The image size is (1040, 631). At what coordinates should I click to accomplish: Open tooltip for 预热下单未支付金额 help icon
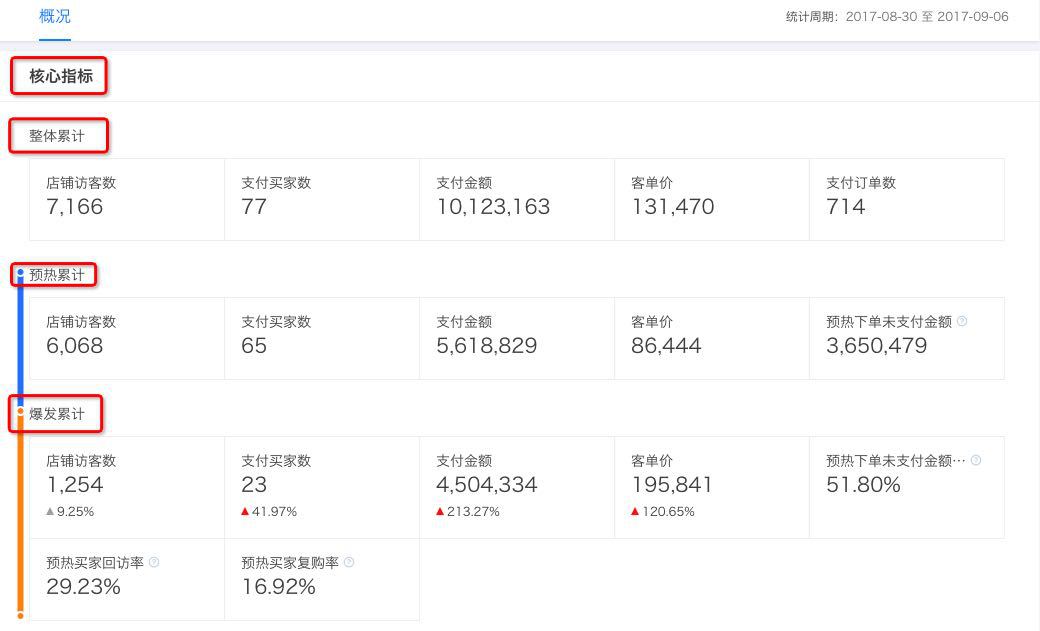tap(962, 322)
